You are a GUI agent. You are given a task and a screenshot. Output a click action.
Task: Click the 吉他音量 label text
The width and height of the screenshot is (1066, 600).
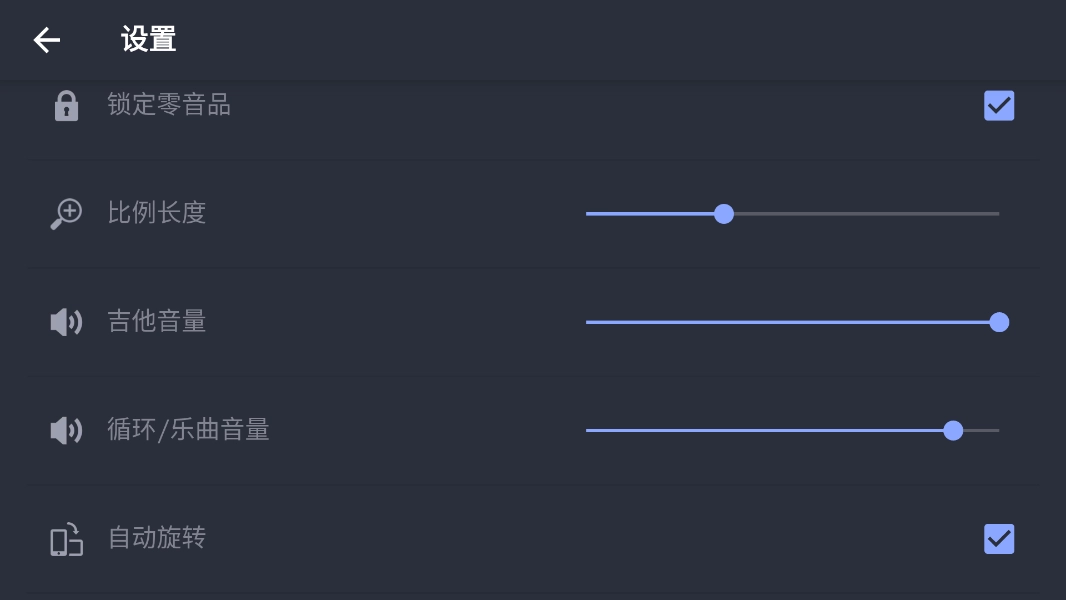click(157, 321)
